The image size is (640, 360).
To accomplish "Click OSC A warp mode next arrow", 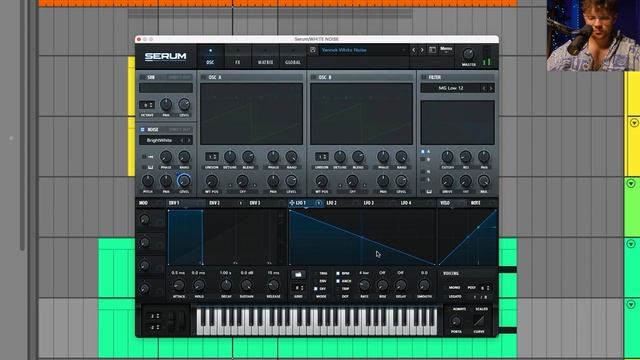I will pyautogui.click(x=255, y=185).
